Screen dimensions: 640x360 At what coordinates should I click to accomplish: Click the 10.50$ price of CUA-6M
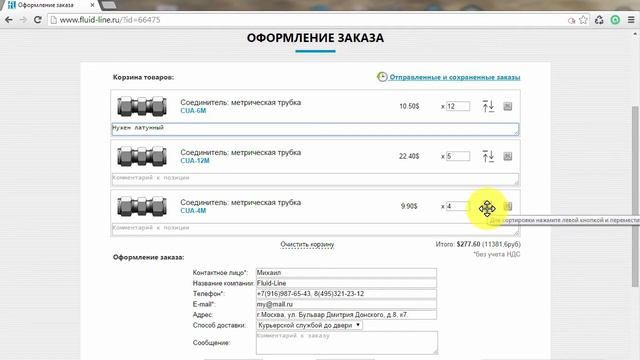pos(409,106)
